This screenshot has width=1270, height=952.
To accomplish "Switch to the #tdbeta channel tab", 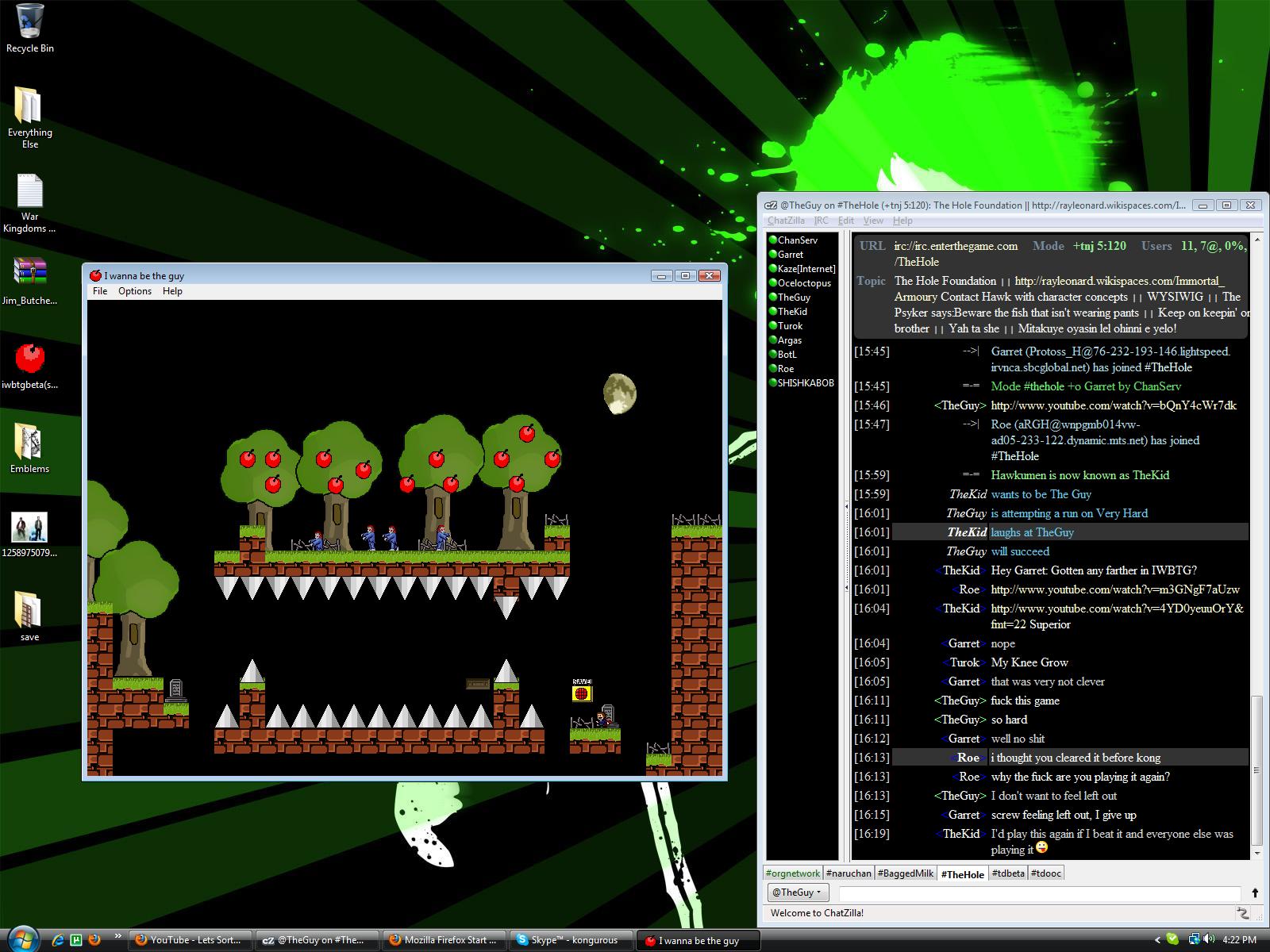I will [1008, 873].
